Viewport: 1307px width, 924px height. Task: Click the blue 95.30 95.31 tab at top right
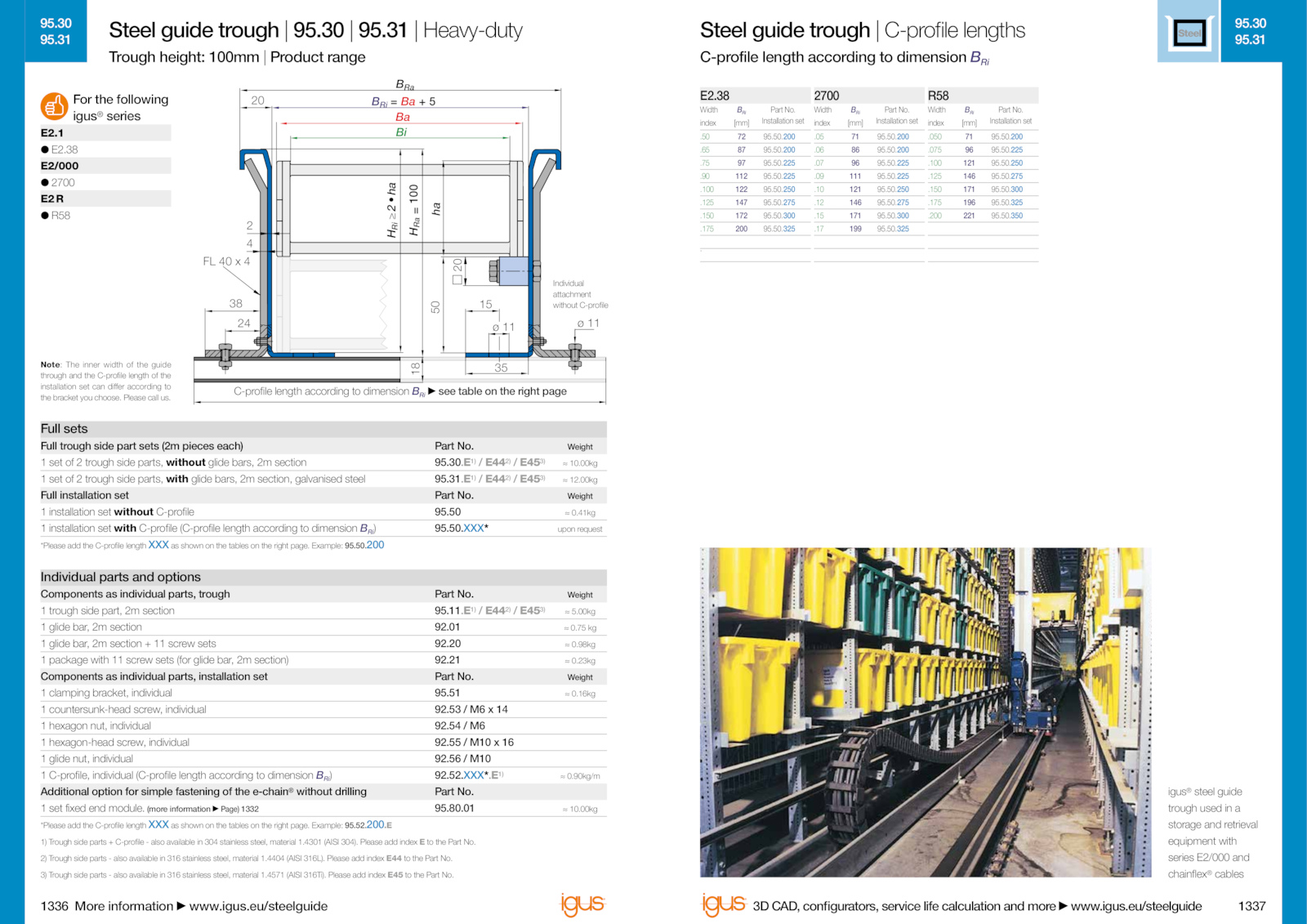pos(1251,31)
